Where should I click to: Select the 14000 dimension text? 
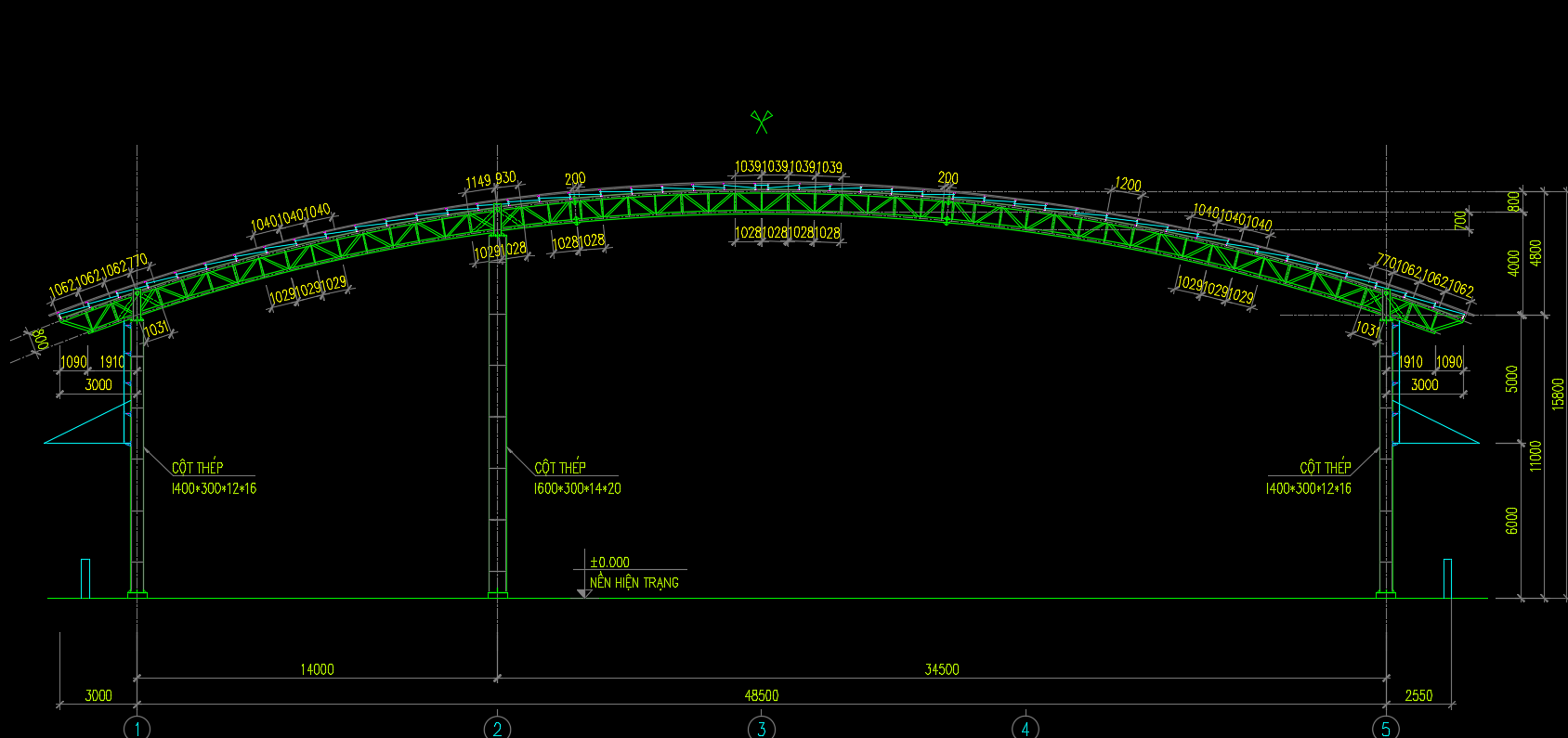click(317, 669)
